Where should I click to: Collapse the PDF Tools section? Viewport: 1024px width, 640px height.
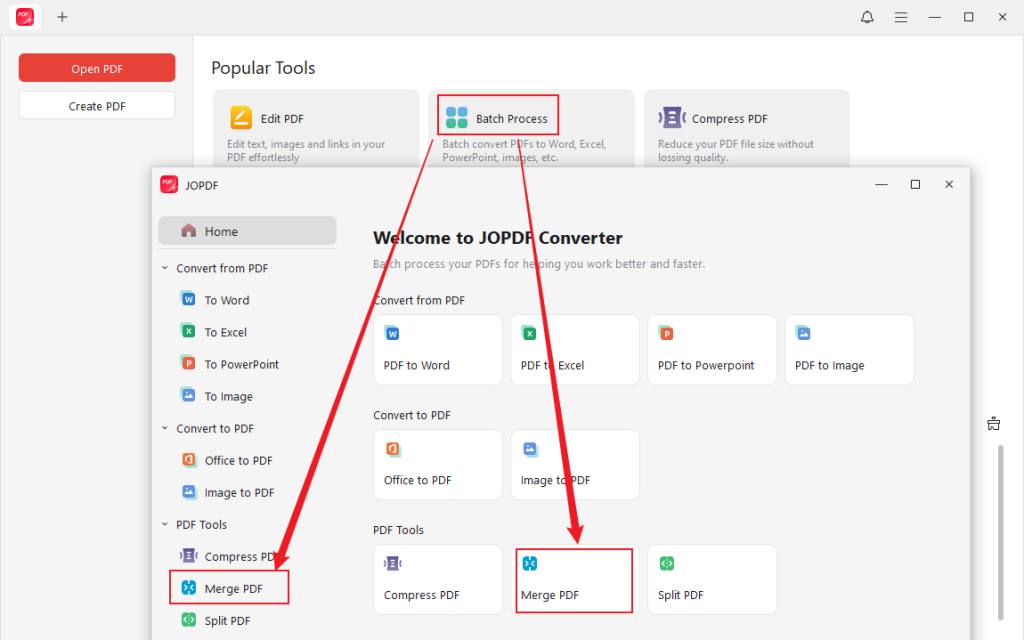(x=164, y=524)
